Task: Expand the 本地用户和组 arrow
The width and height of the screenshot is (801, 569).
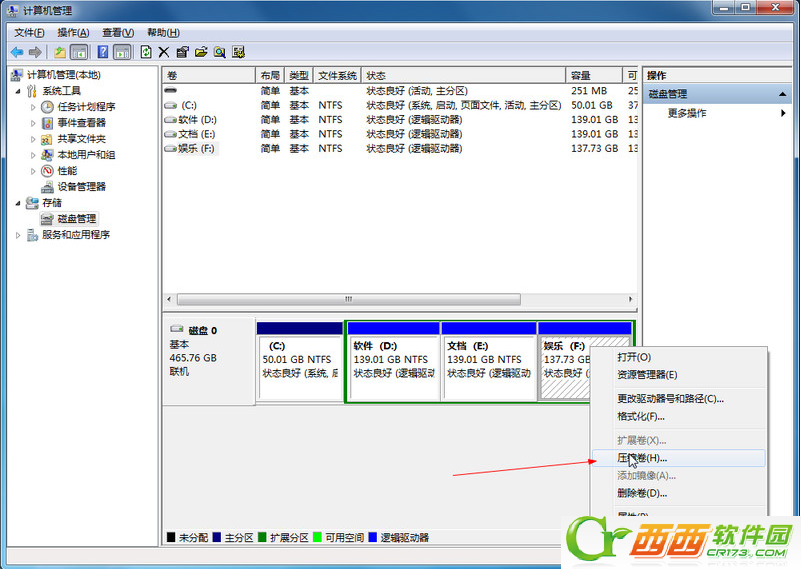Action: pos(33,155)
